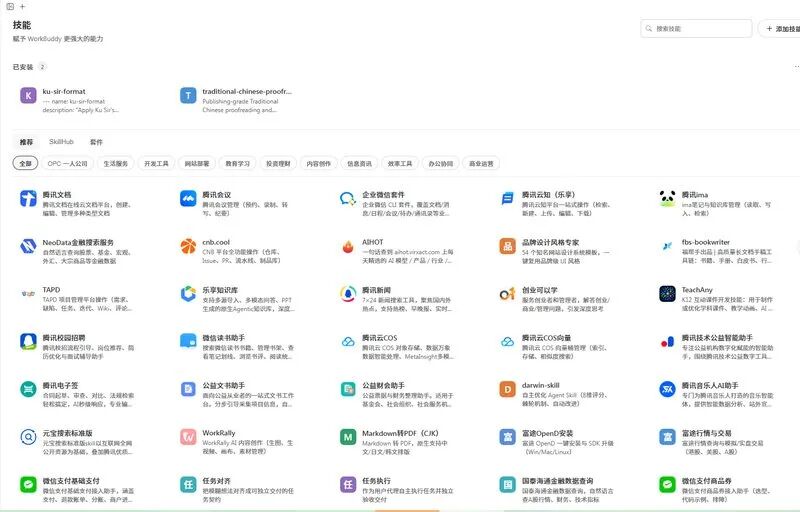Click the 腾讯云COS向量 icon
800x512 pixels.
tap(508, 342)
